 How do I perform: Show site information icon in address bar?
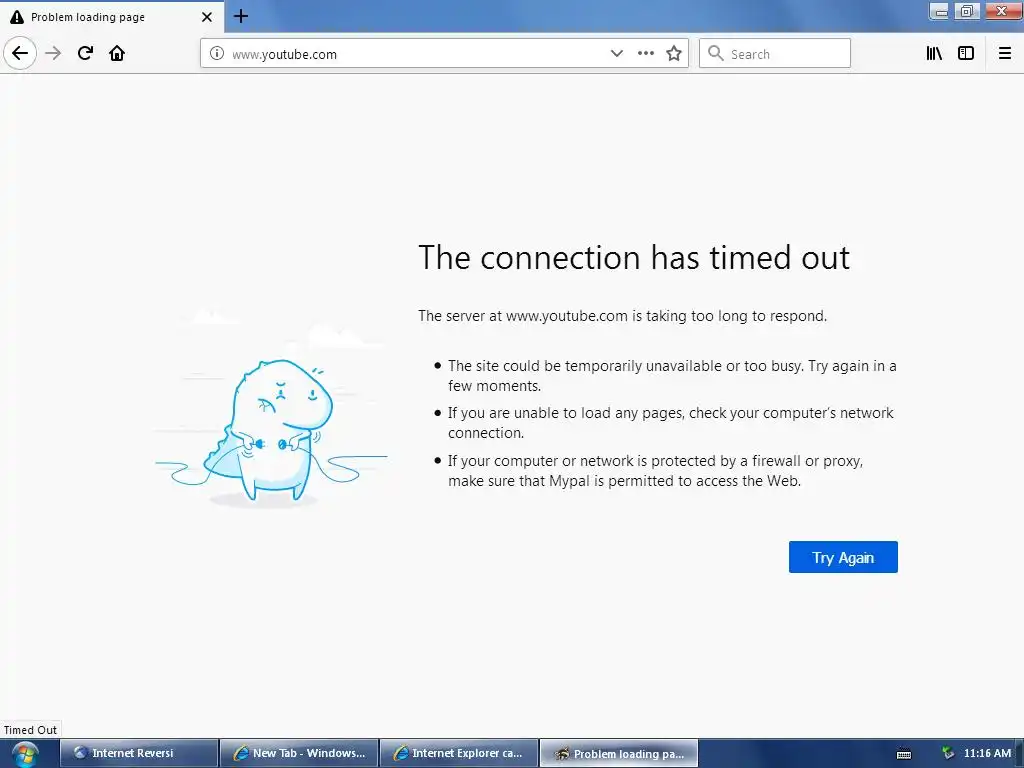point(217,54)
